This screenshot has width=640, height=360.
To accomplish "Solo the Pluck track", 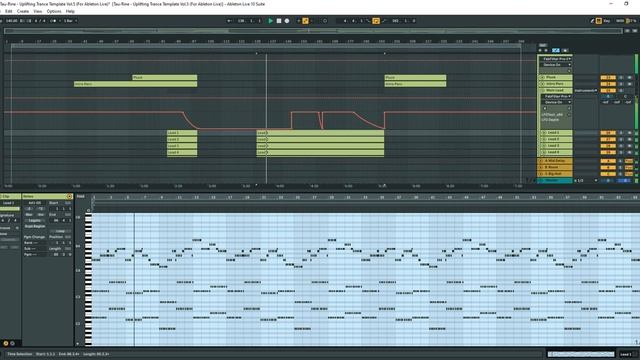I will click(621, 77).
